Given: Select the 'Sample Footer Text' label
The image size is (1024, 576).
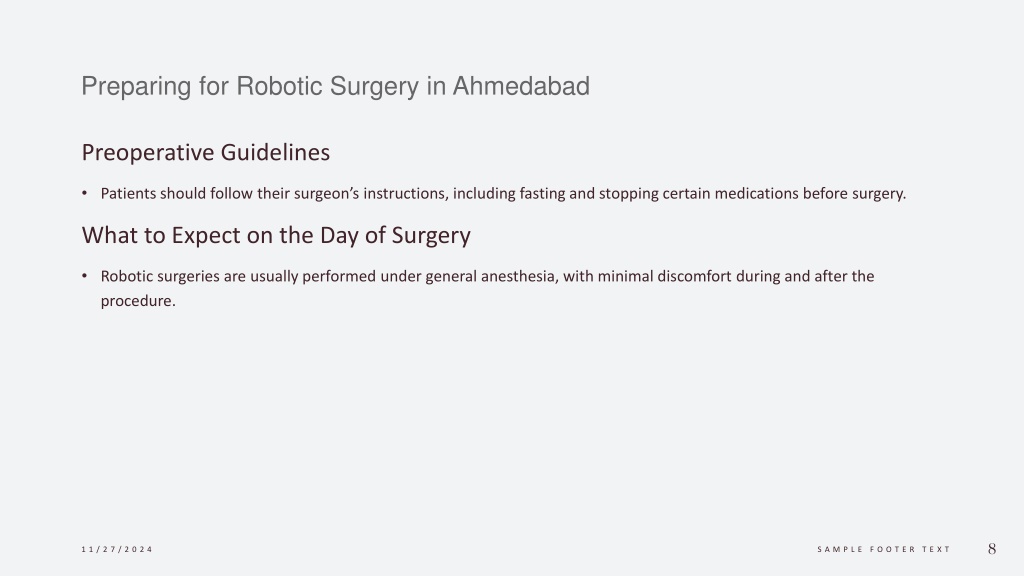Looking at the screenshot, I should point(884,549).
